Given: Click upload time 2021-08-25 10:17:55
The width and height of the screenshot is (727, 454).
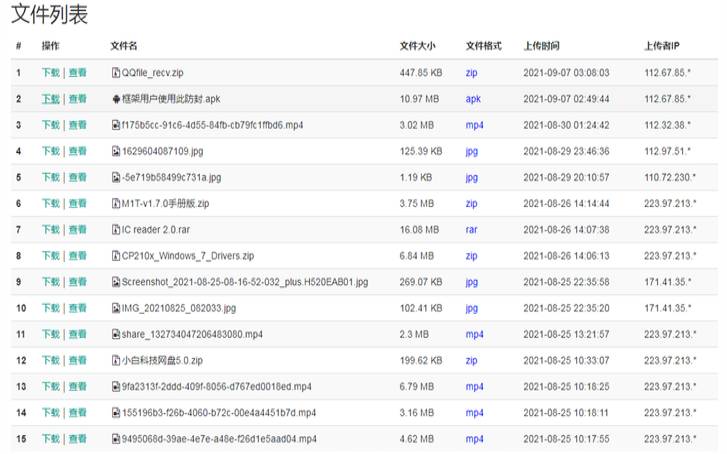Looking at the screenshot, I should pyautogui.click(x=566, y=439).
